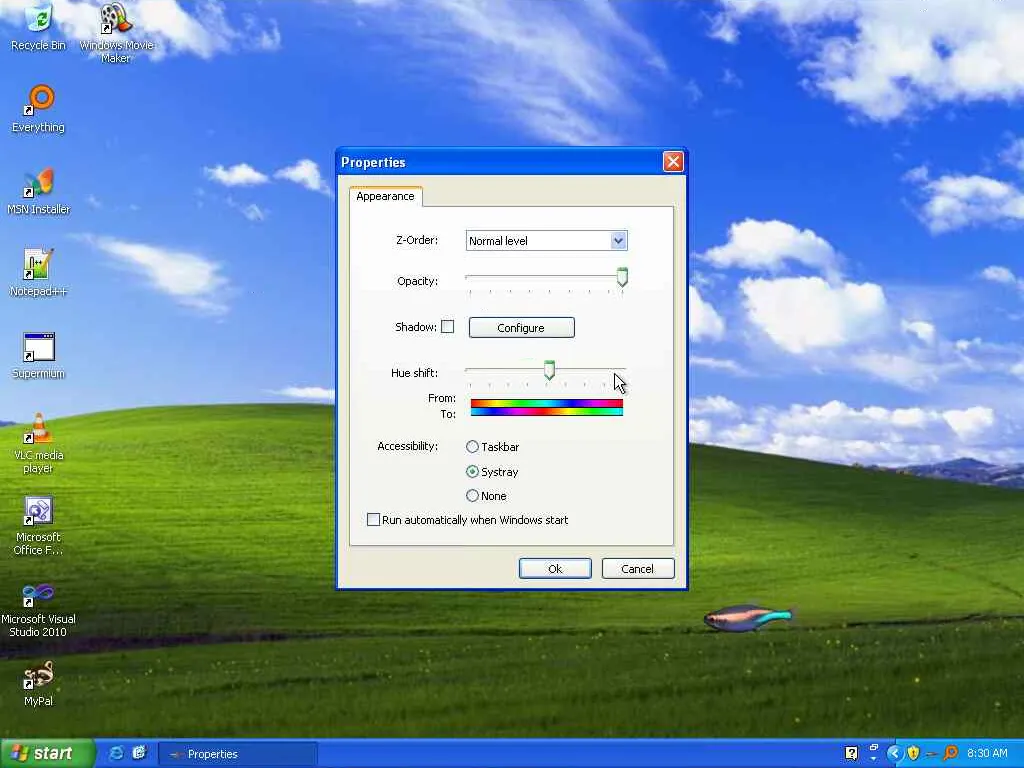Open the Recycle Bin desktop icon

click(x=39, y=27)
